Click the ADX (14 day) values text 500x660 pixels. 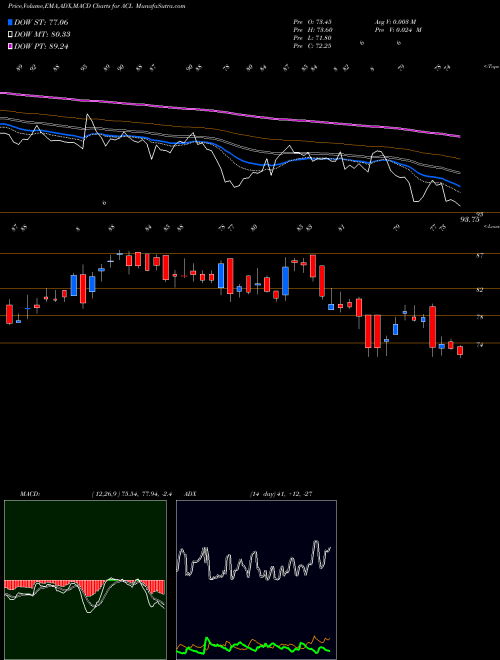(x=281, y=494)
